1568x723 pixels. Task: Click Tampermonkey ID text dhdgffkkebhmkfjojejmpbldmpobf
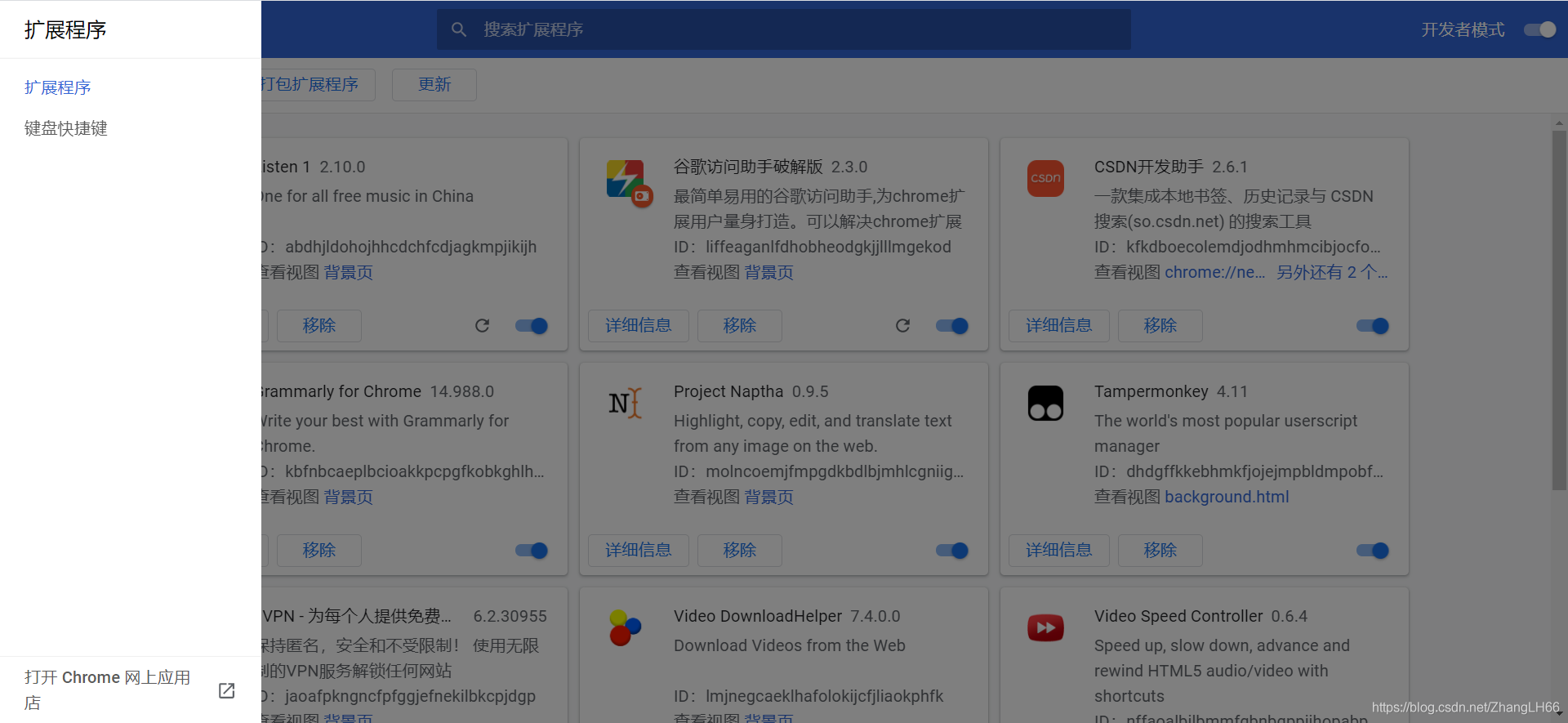[x=1254, y=472]
